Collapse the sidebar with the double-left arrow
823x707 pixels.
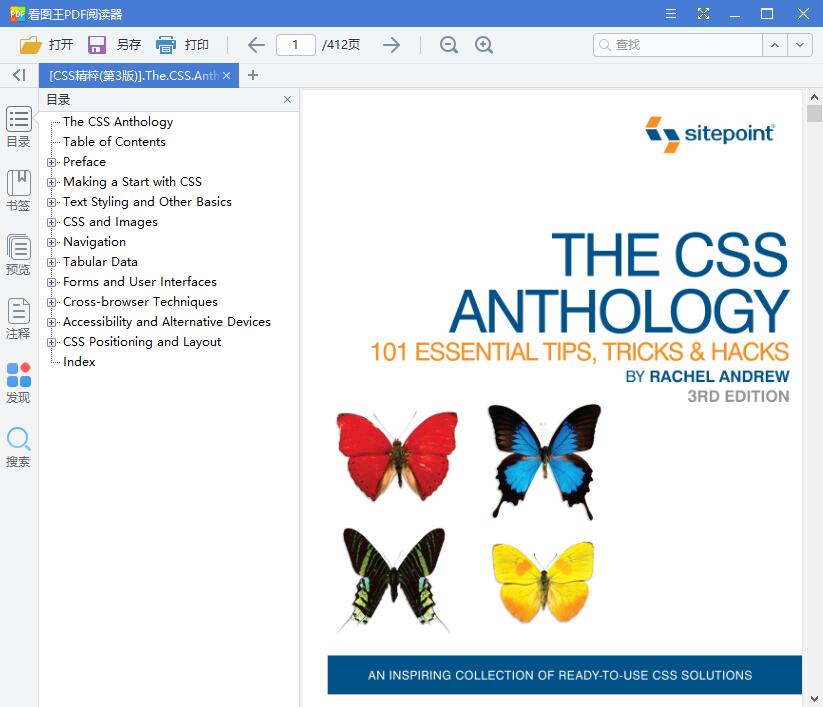point(18,75)
